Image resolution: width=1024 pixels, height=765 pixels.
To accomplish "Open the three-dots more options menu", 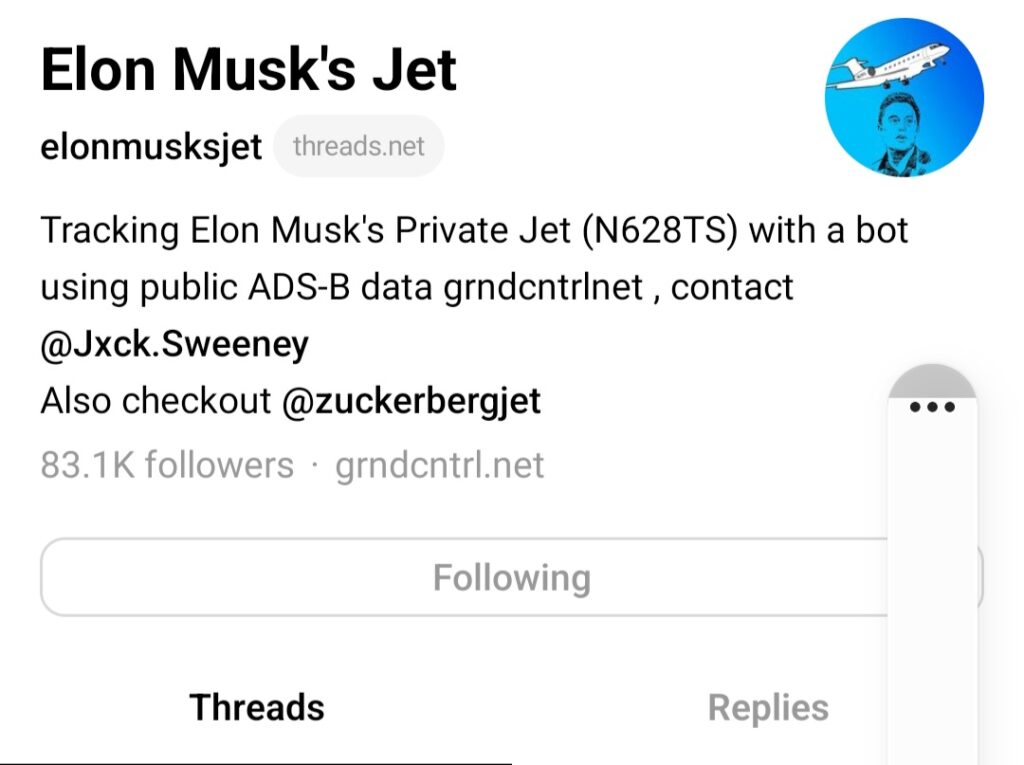I will point(932,408).
